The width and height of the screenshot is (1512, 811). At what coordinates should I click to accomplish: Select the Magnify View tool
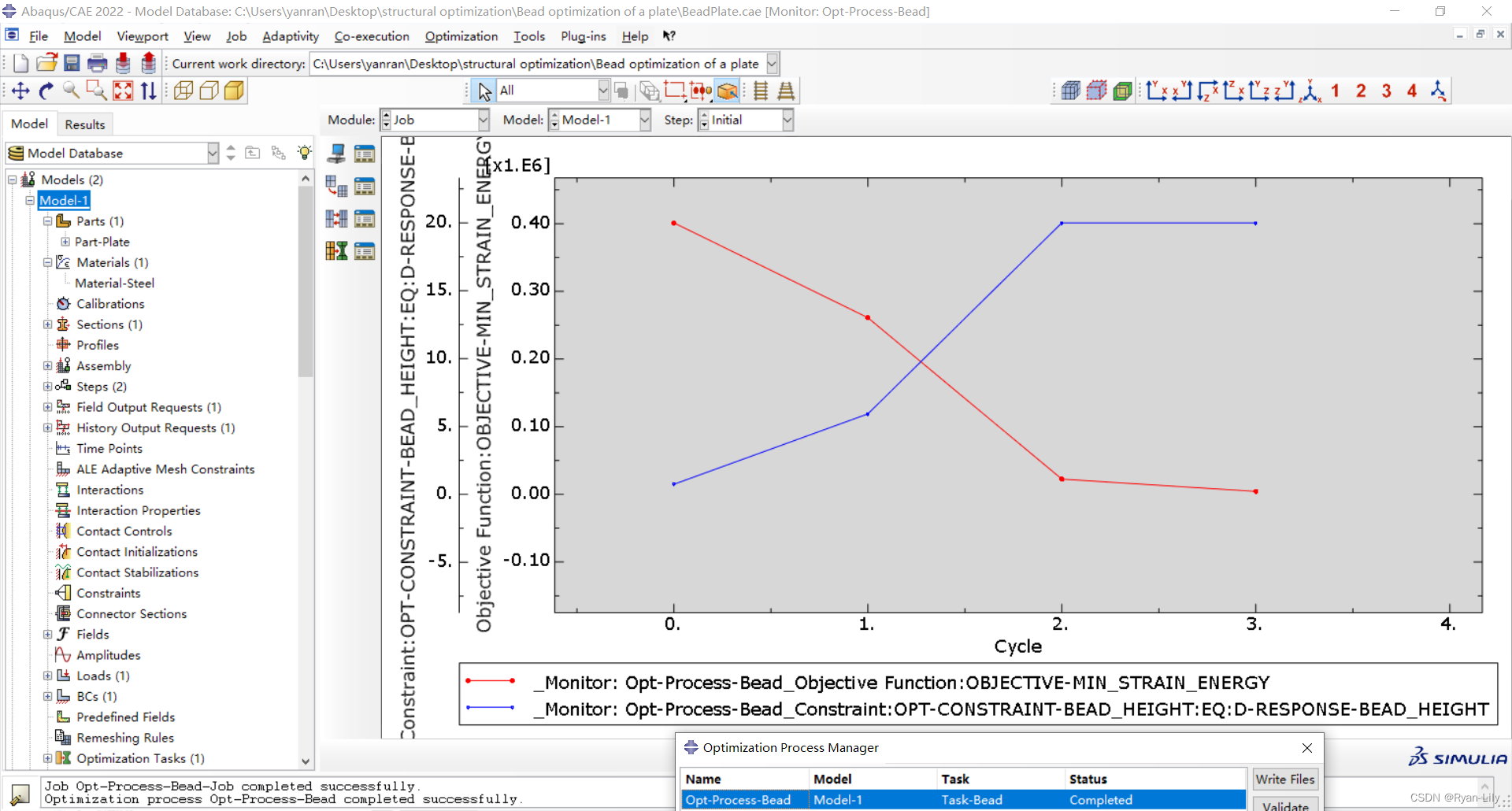(x=71, y=91)
